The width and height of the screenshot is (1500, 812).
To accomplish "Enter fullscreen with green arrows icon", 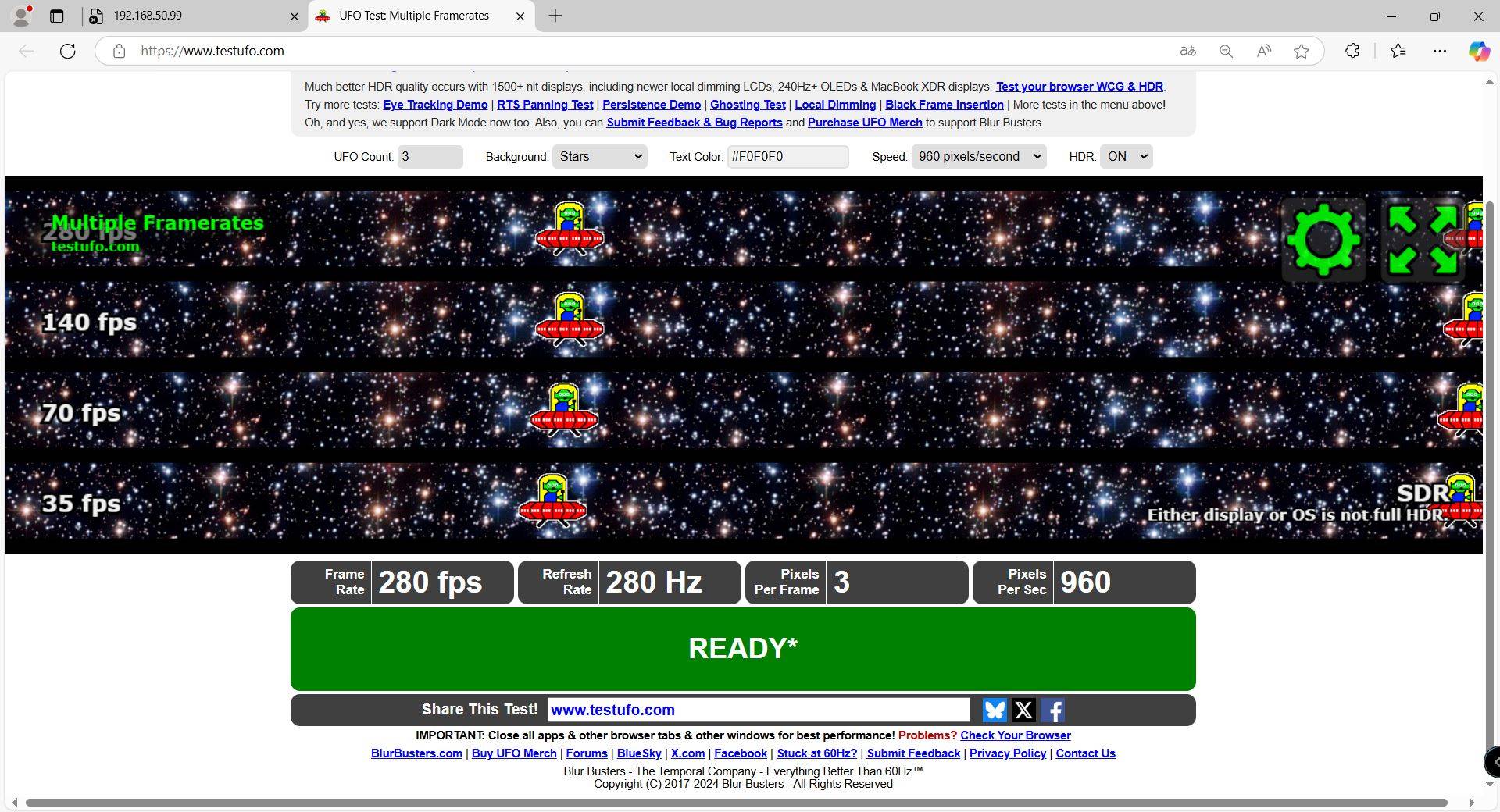I will click(x=1422, y=240).
